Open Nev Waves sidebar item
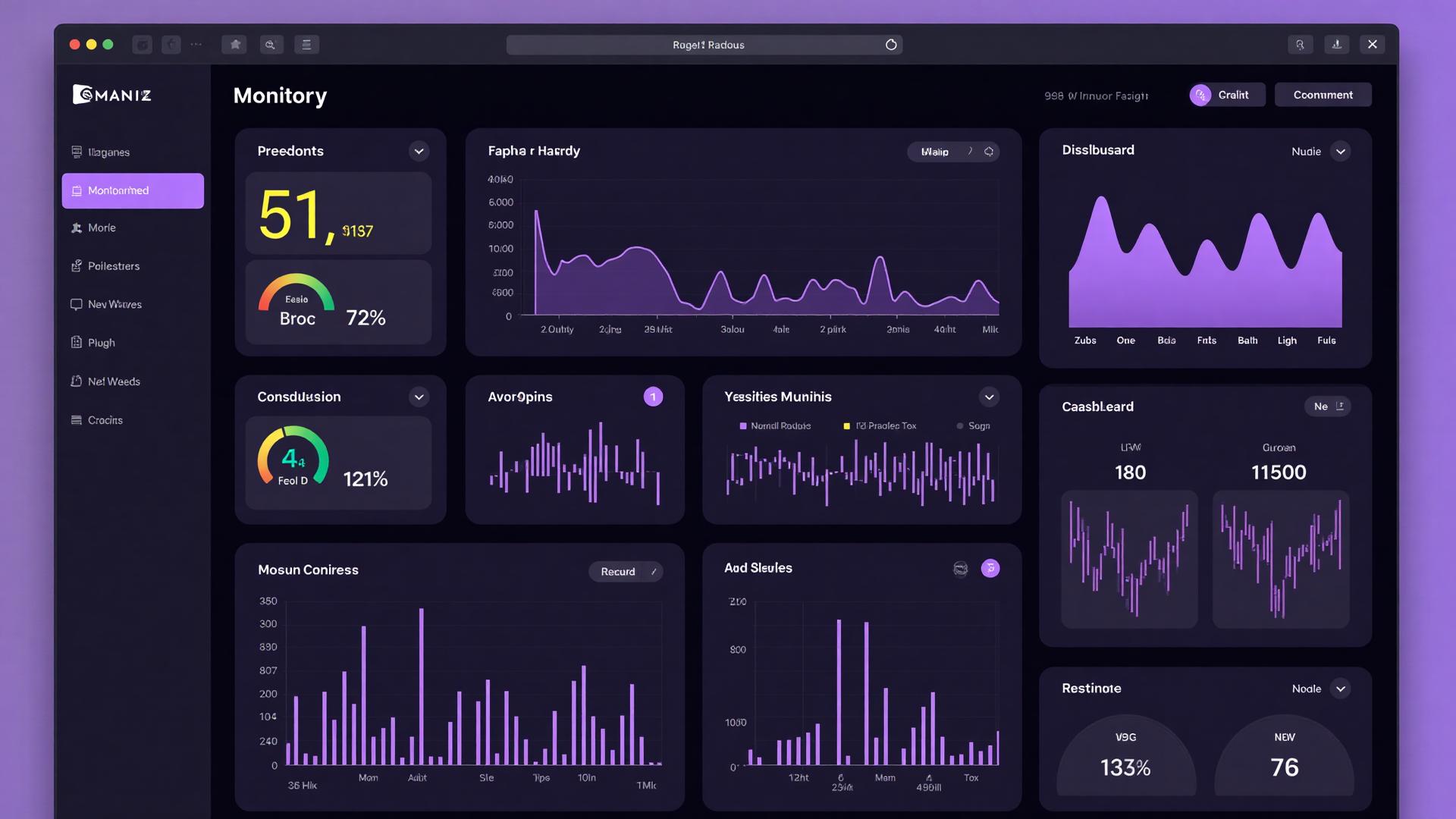 (x=133, y=304)
